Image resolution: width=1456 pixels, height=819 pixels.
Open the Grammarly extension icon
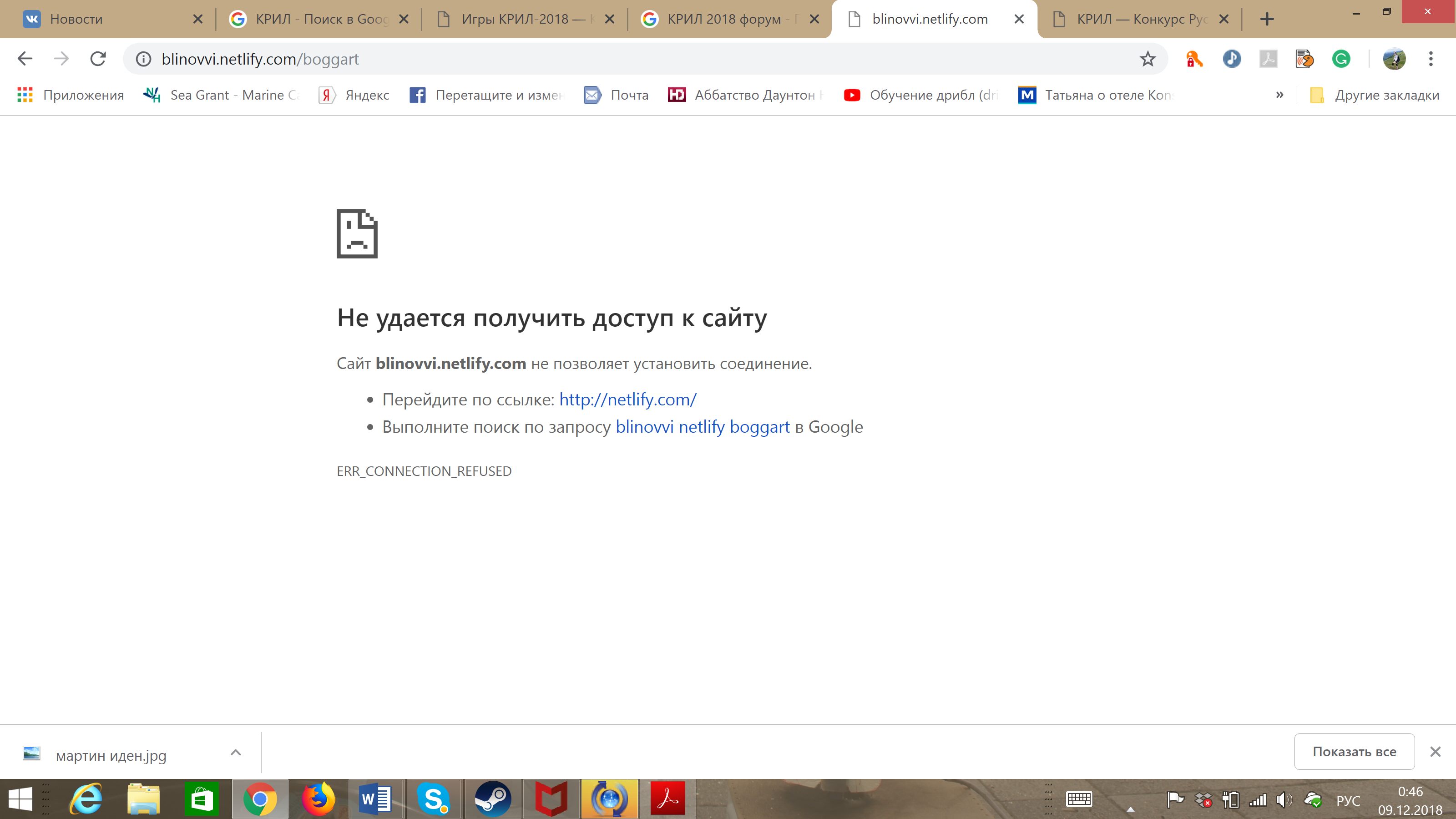coord(1341,59)
